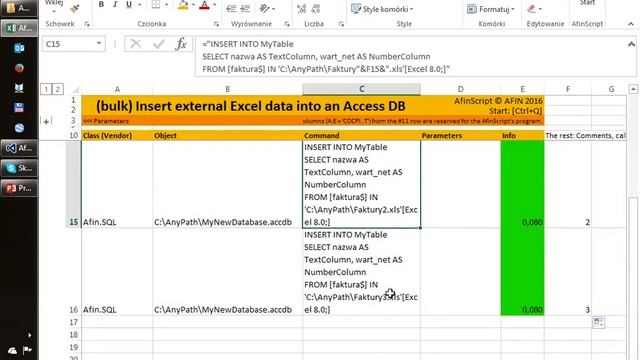Open the Action Center flag icon
The image size is (640, 360).
[27, 350]
